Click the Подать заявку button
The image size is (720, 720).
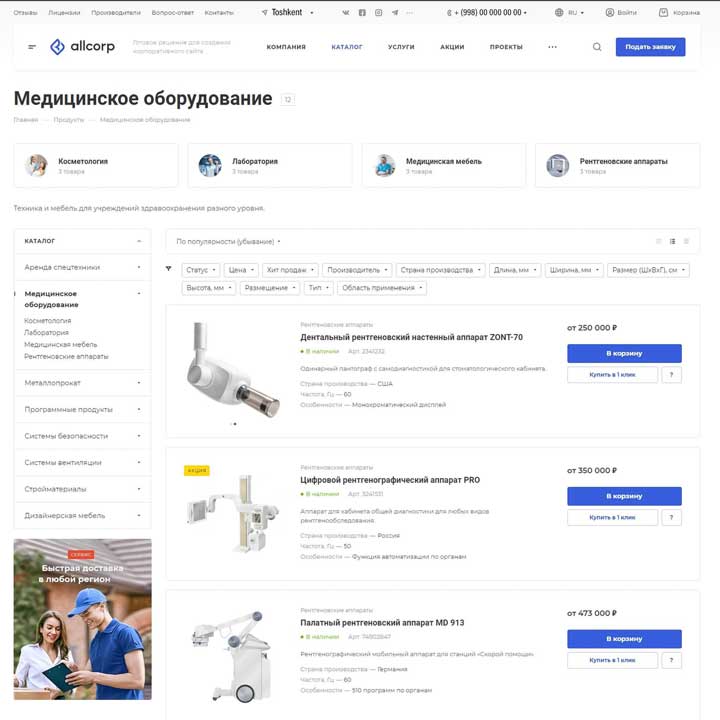pyautogui.click(x=650, y=47)
